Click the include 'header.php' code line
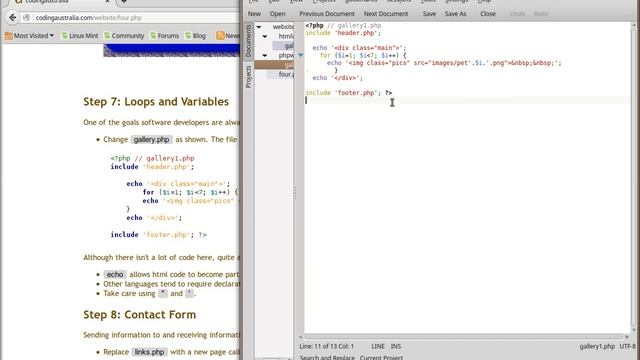This screenshot has width=640, height=360. 343,33
